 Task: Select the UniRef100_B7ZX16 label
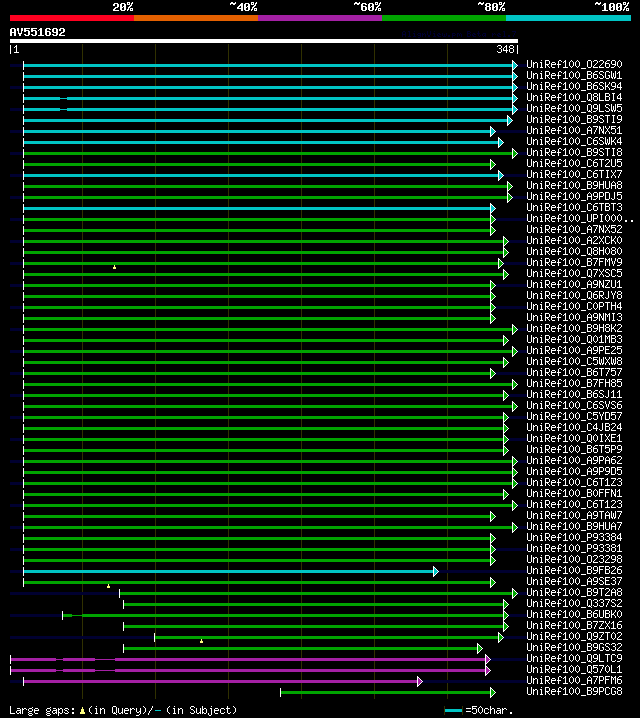574,625
